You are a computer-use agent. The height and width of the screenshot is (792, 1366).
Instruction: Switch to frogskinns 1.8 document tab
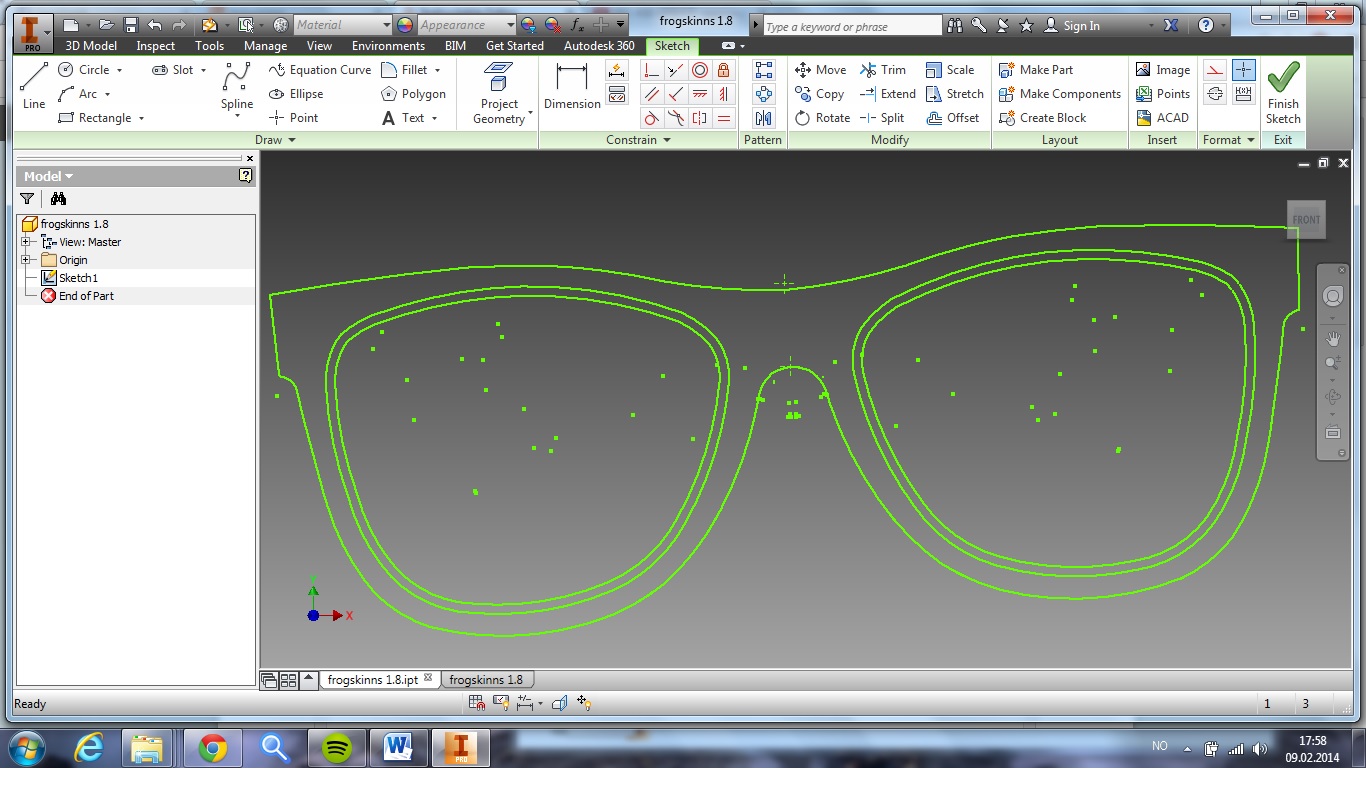(486, 680)
